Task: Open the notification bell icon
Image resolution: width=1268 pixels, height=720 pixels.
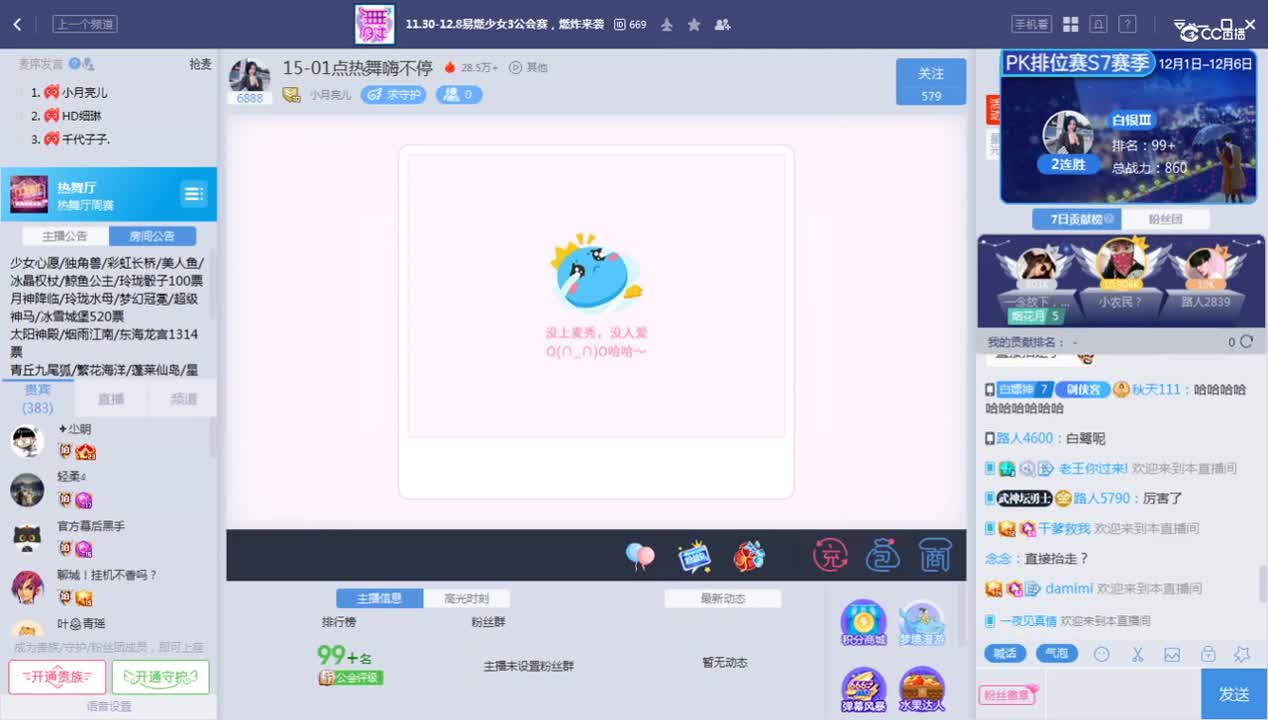Action: click(x=1098, y=24)
